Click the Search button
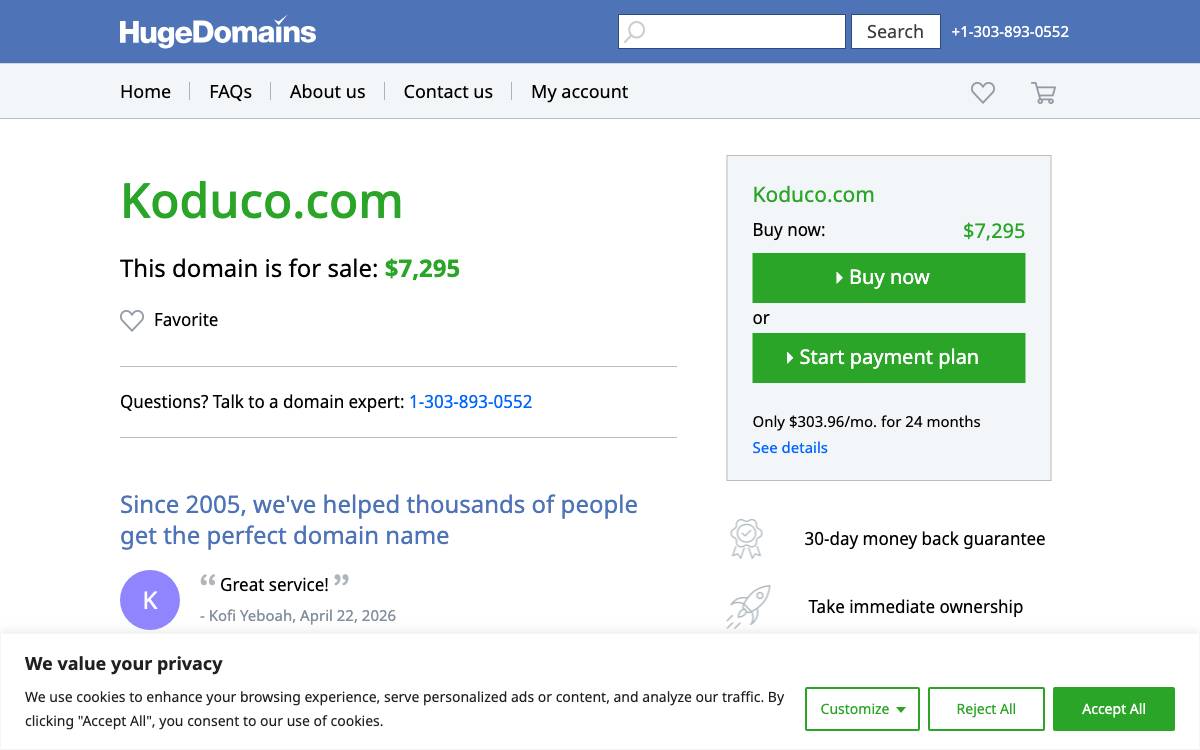The image size is (1200, 750). tap(895, 31)
